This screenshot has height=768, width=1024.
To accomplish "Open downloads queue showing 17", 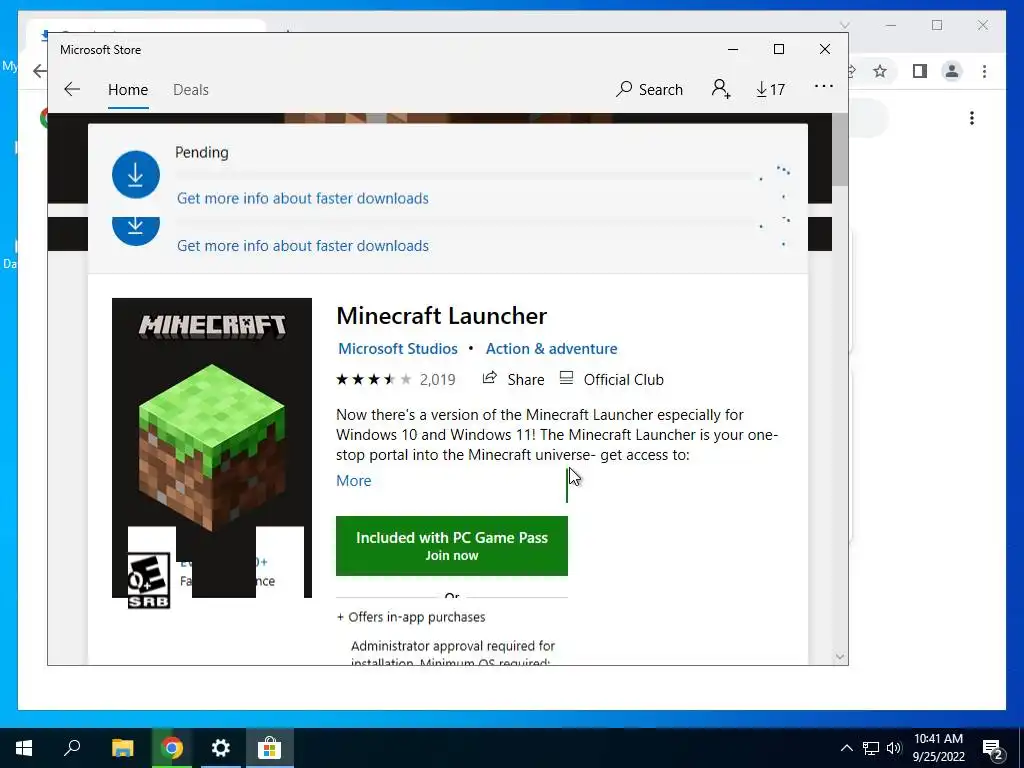I will 771,89.
